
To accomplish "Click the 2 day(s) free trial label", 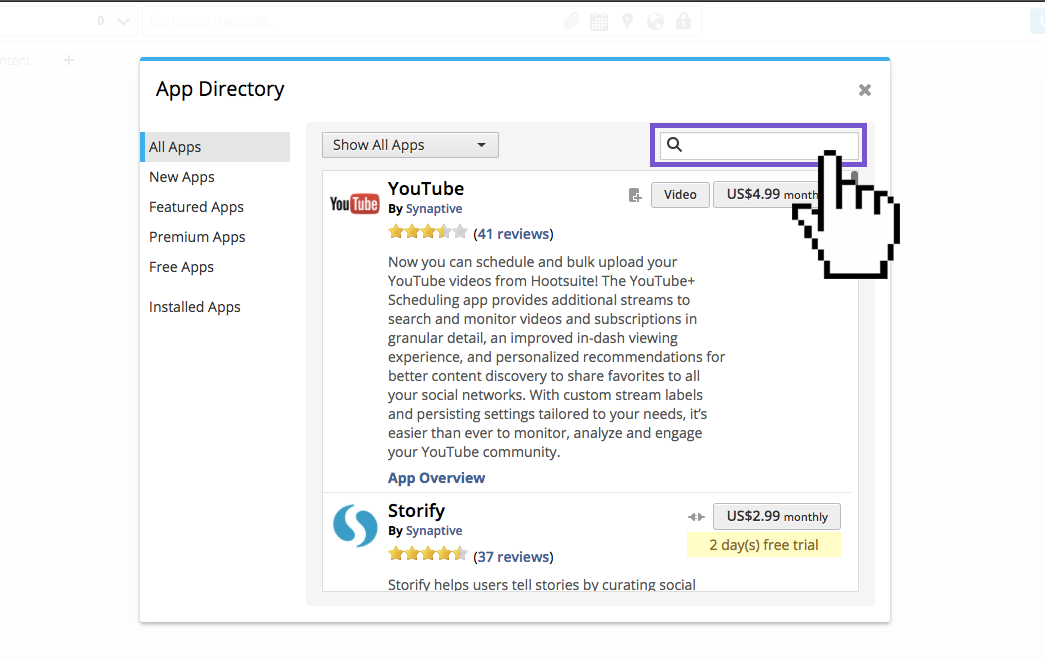I will [764, 545].
